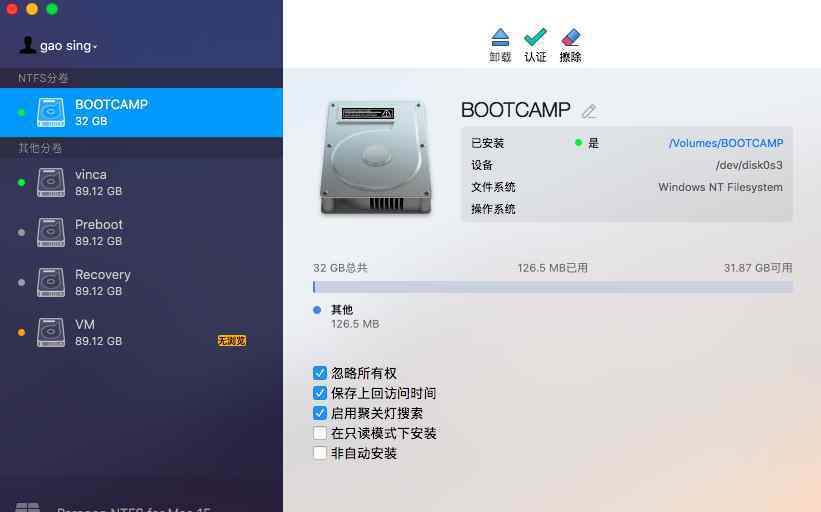Viewport: 821px width, 512px height.
Task: Click the large BOOTCAMP hard drive image
Action: pos(375,158)
